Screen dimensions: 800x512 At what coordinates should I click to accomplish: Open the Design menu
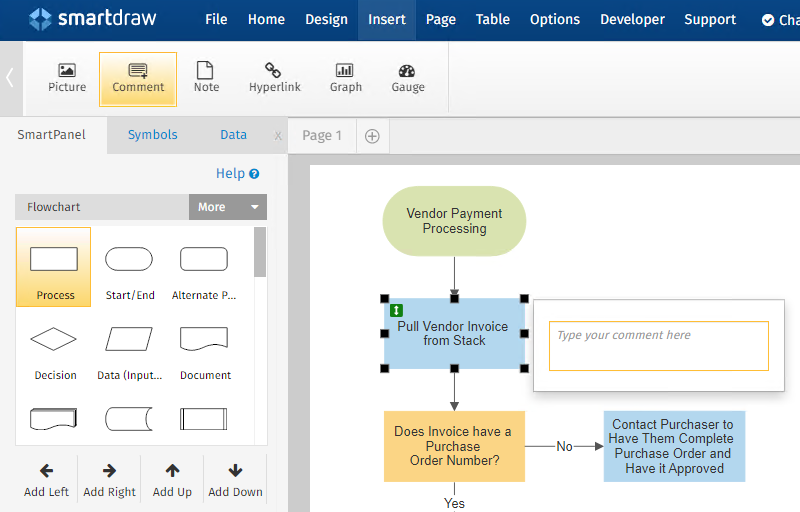tap(326, 19)
